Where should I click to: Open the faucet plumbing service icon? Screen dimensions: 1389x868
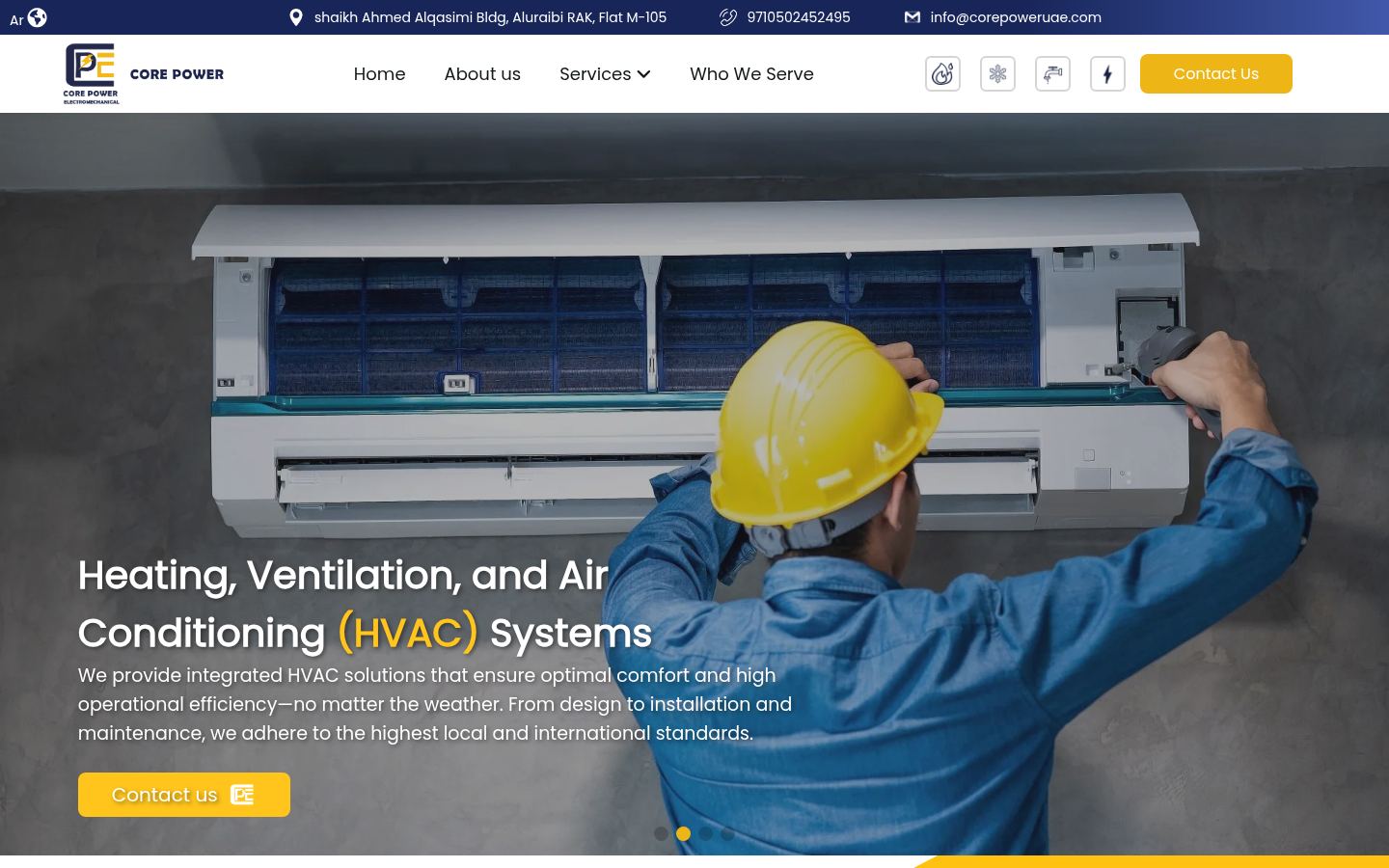[x=1052, y=74]
